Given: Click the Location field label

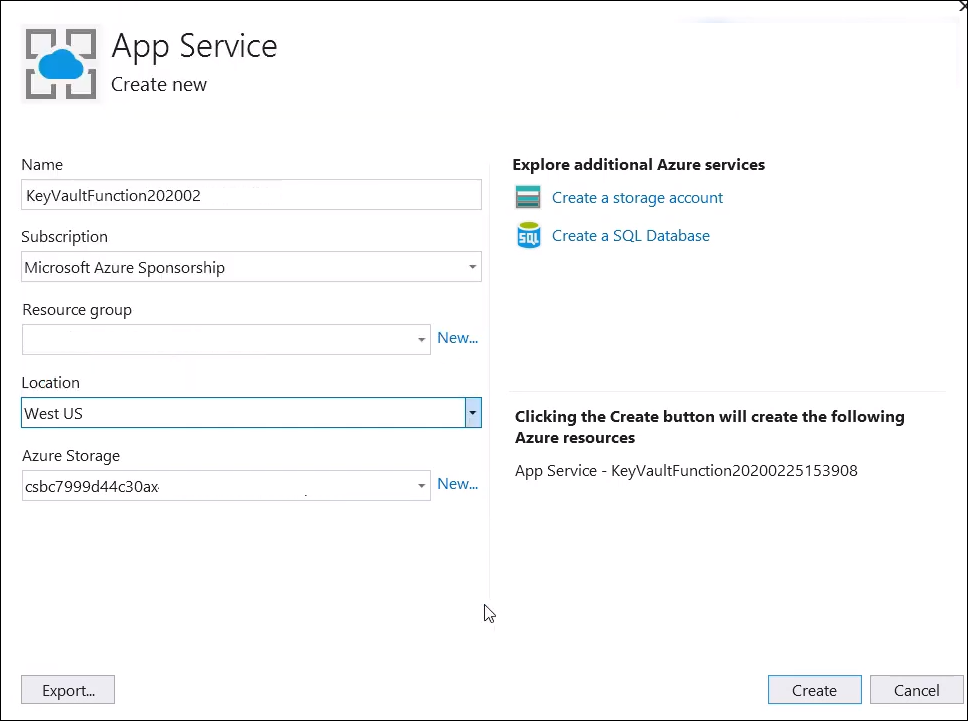Looking at the screenshot, I should pos(51,383).
